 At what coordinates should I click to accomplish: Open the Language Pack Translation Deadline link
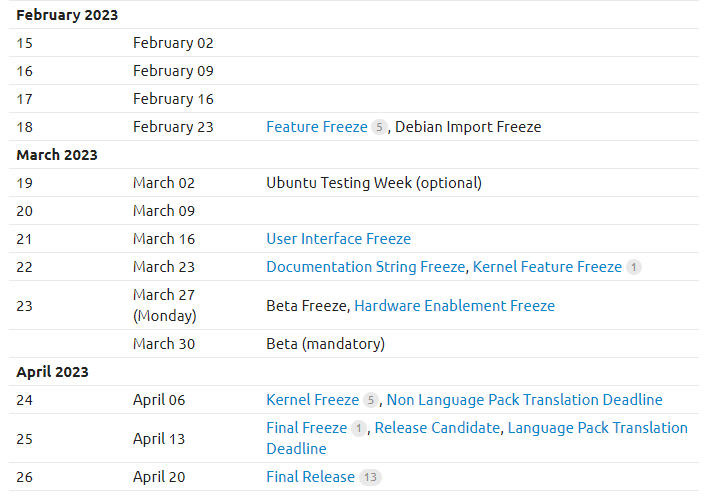[598, 428]
